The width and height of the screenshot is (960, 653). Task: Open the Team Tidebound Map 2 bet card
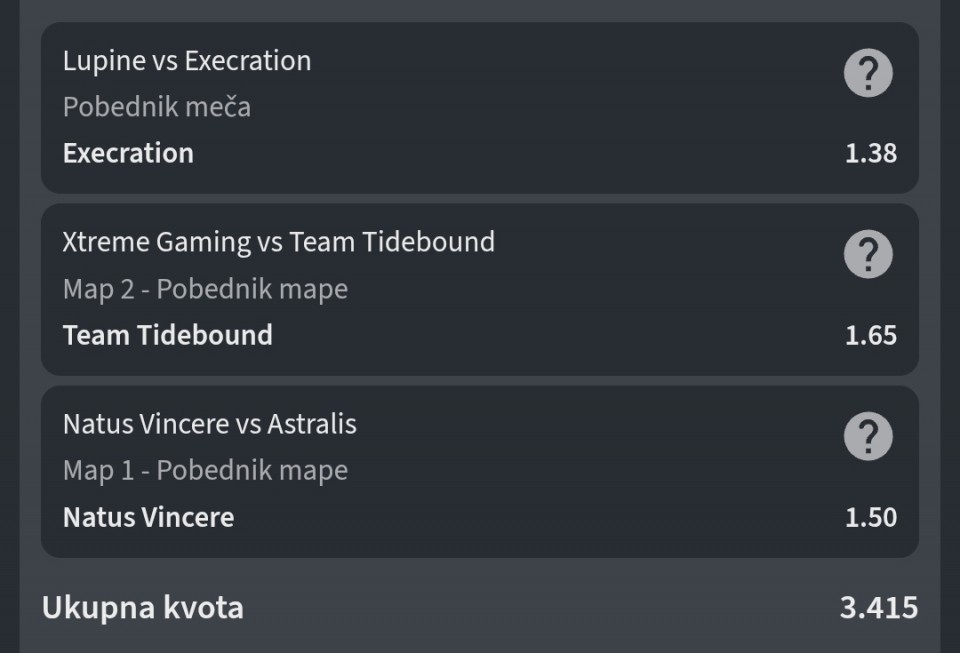(479, 289)
